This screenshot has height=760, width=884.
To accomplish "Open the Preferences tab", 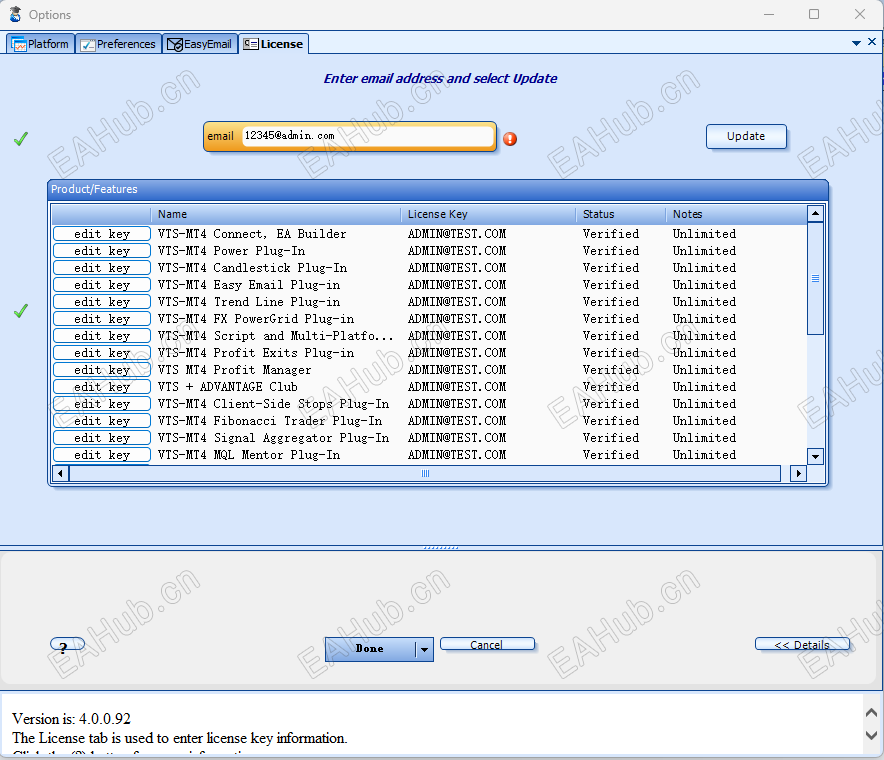I will [118, 44].
